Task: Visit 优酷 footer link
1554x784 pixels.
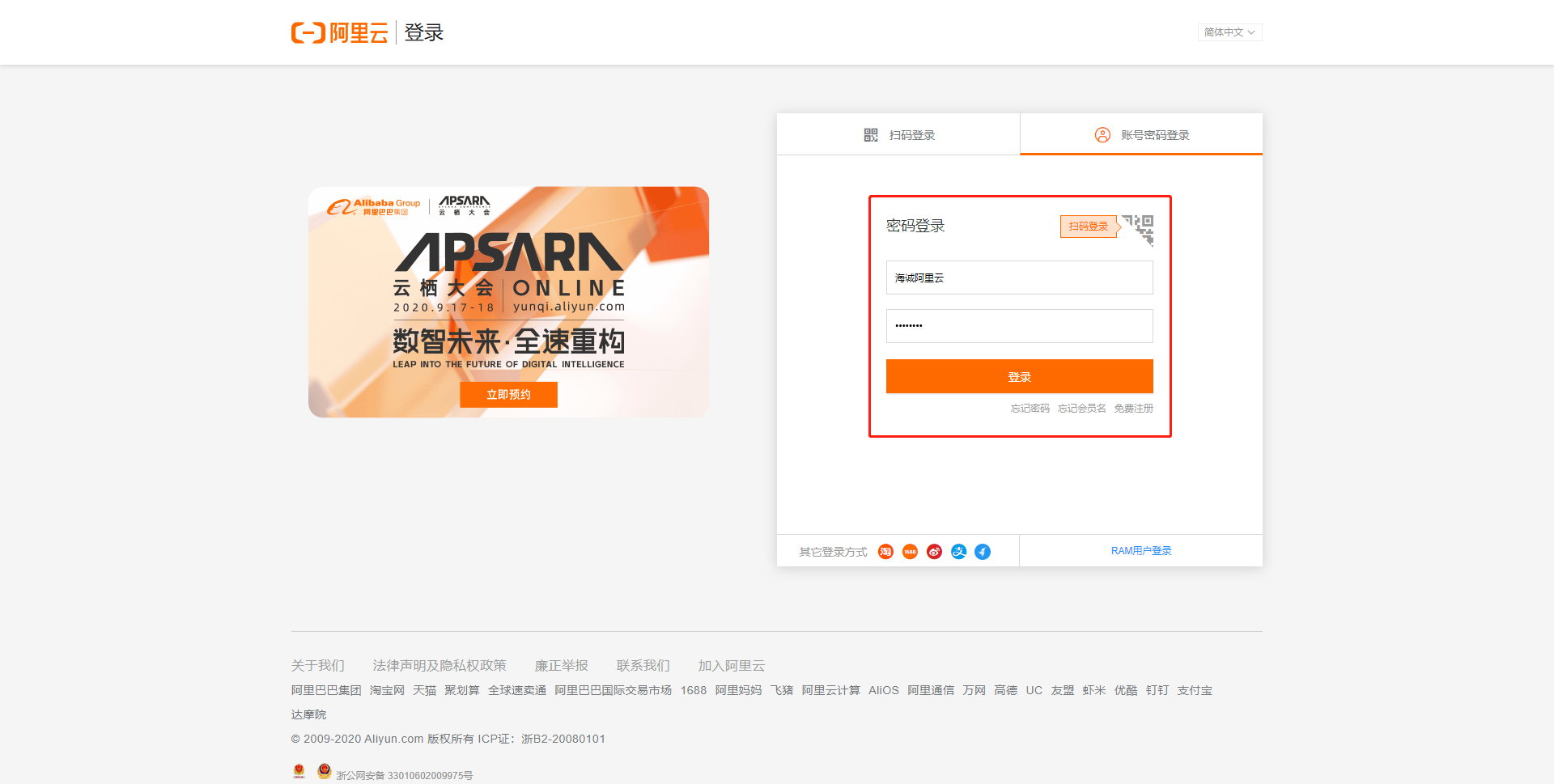Action: click(1125, 690)
